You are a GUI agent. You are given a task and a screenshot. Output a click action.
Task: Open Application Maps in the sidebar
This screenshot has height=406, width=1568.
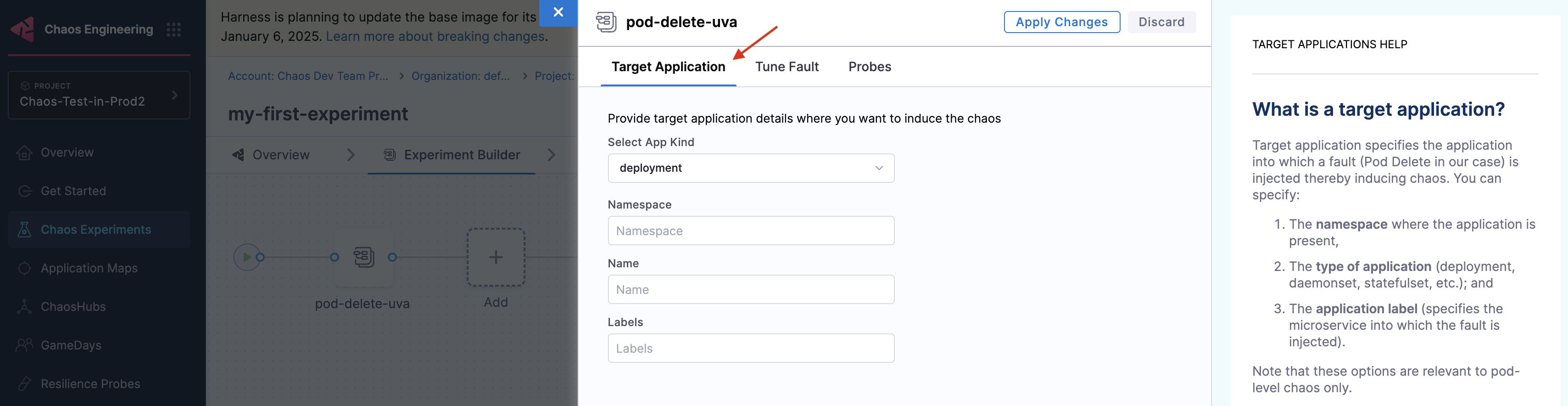(x=99, y=268)
